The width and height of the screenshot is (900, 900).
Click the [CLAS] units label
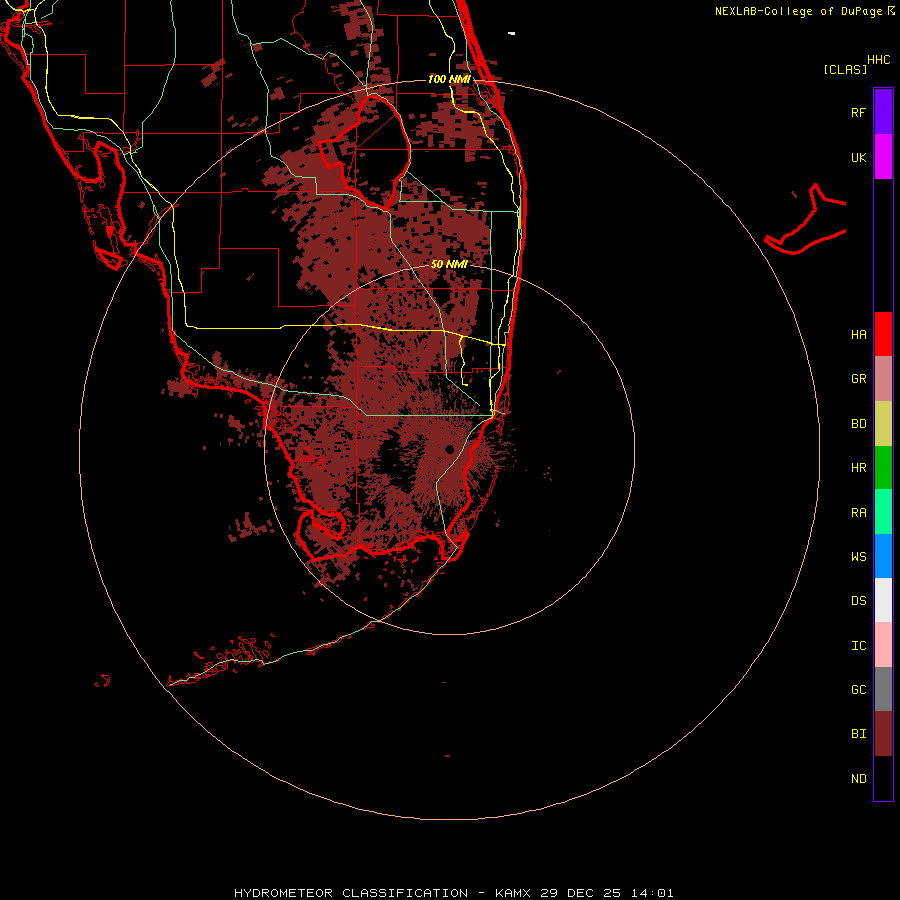pos(845,69)
